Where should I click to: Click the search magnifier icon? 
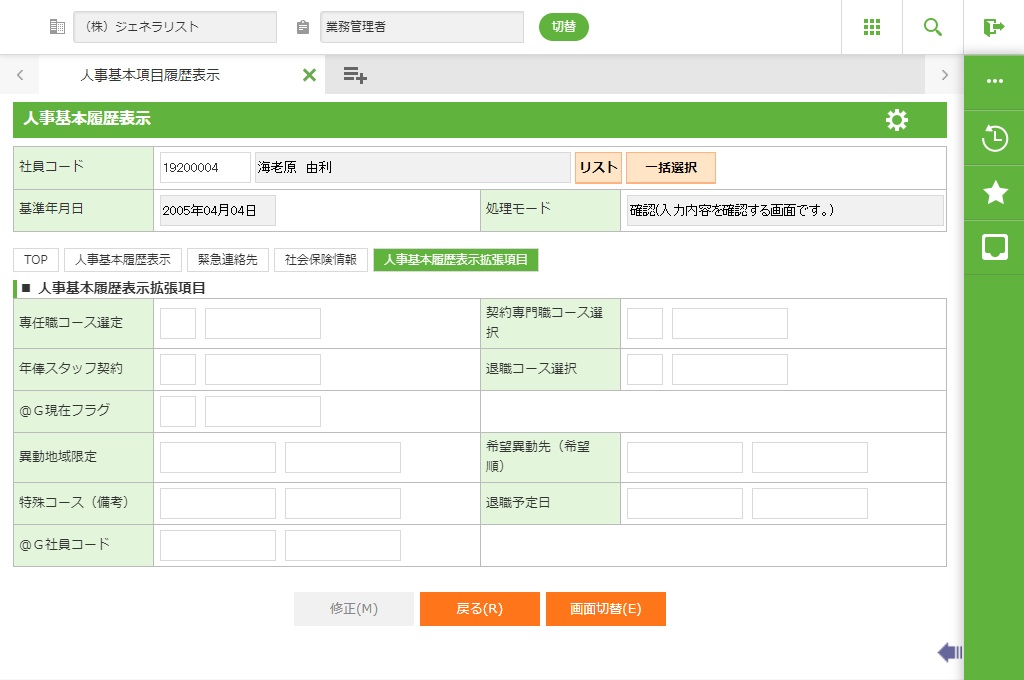coord(932,27)
